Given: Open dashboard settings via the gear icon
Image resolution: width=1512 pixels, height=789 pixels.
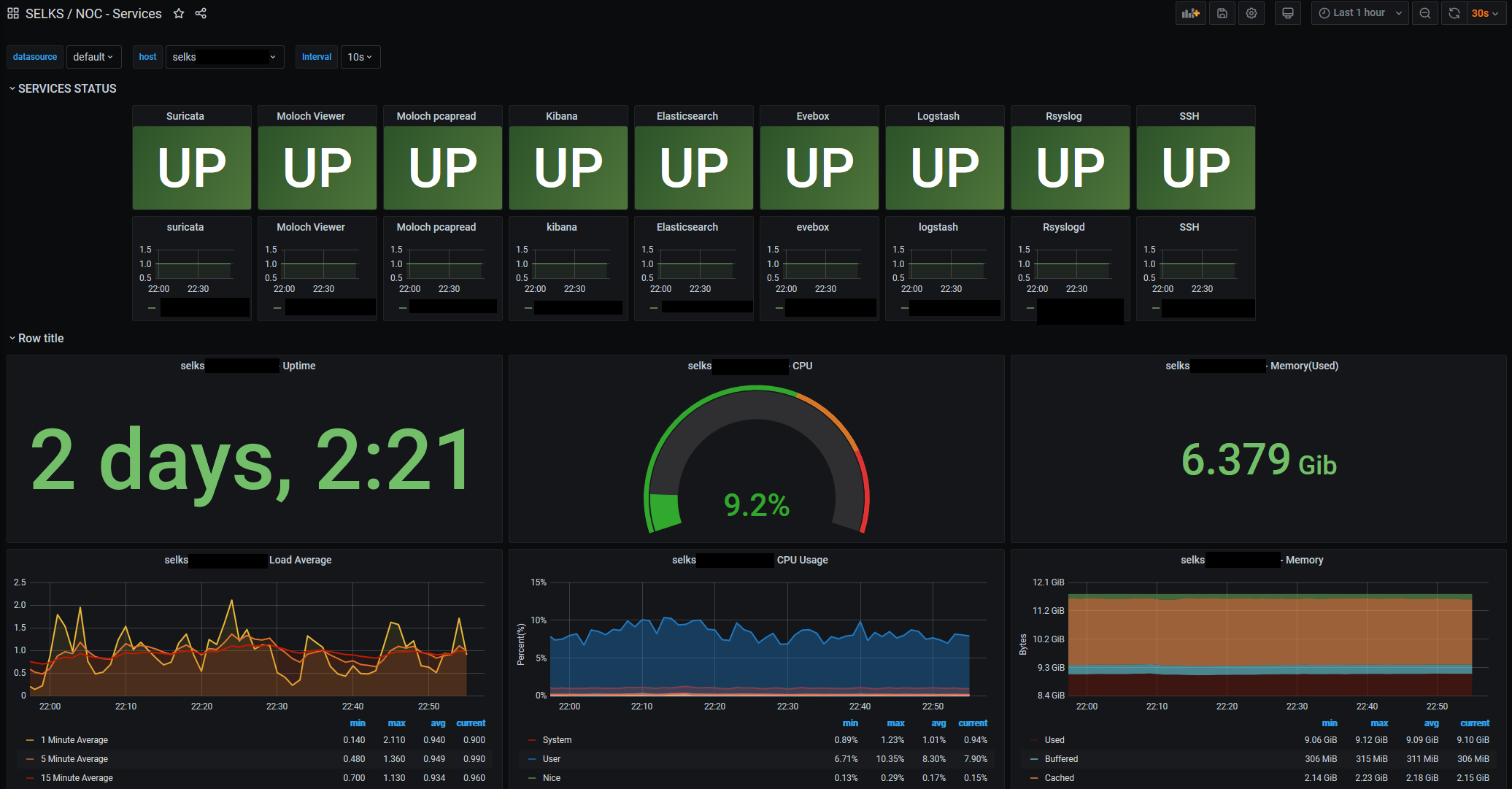Looking at the screenshot, I should (x=1251, y=13).
